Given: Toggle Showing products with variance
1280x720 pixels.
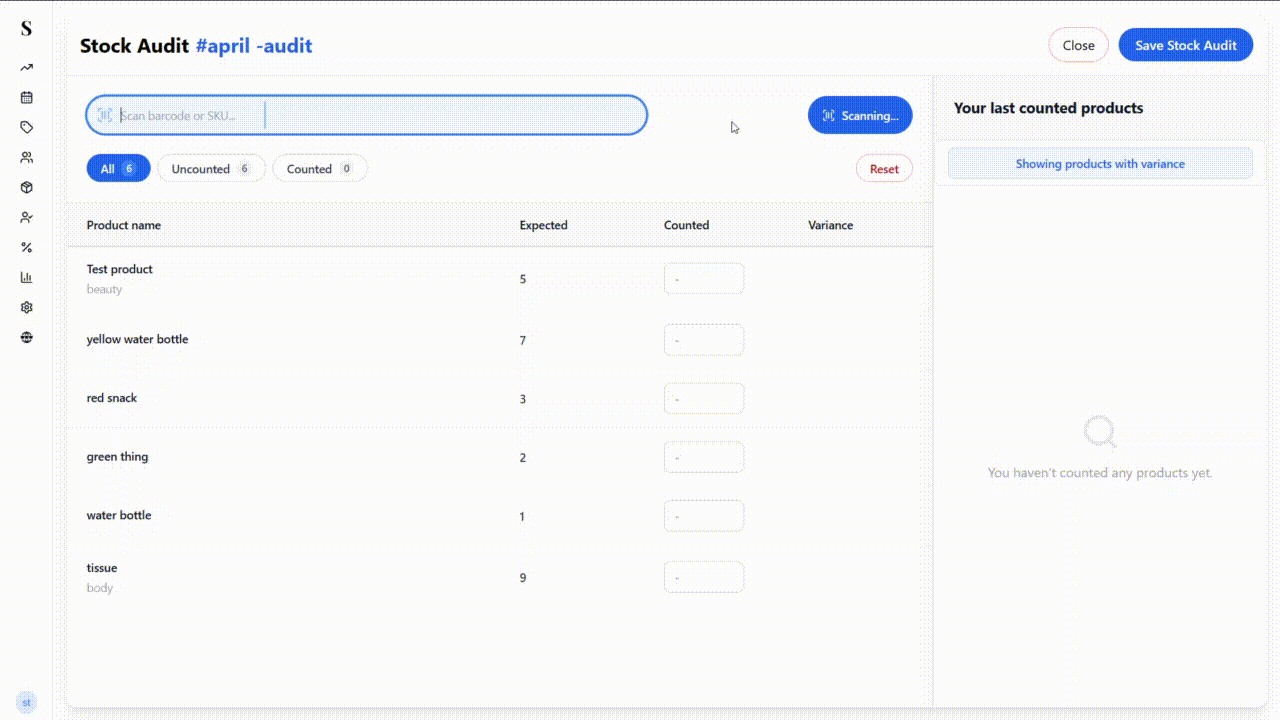Looking at the screenshot, I should [x=1100, y=163].
